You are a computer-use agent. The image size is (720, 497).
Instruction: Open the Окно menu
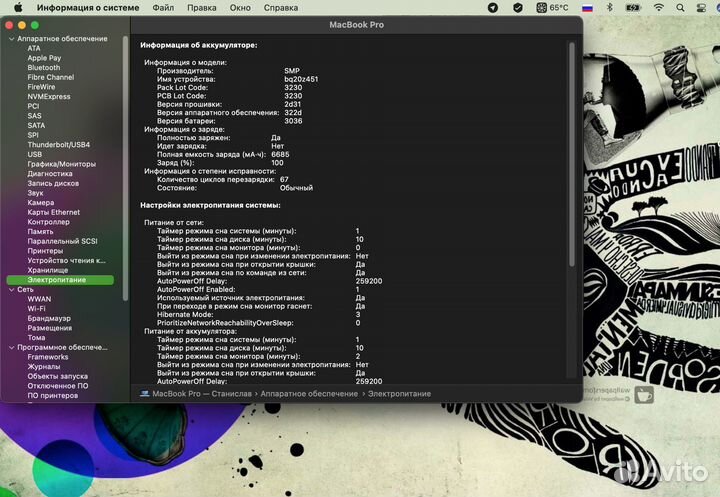click(x=240, y=7)
